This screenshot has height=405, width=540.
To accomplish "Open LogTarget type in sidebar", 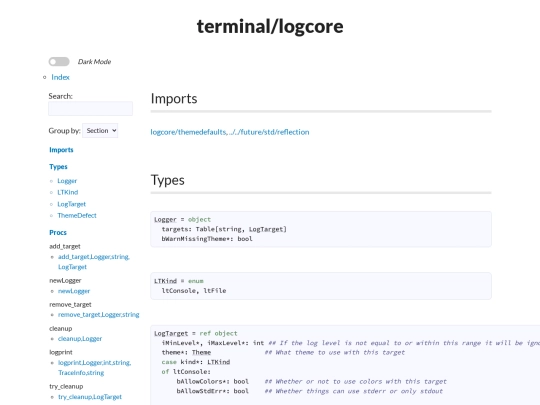I will coord(72,204).
